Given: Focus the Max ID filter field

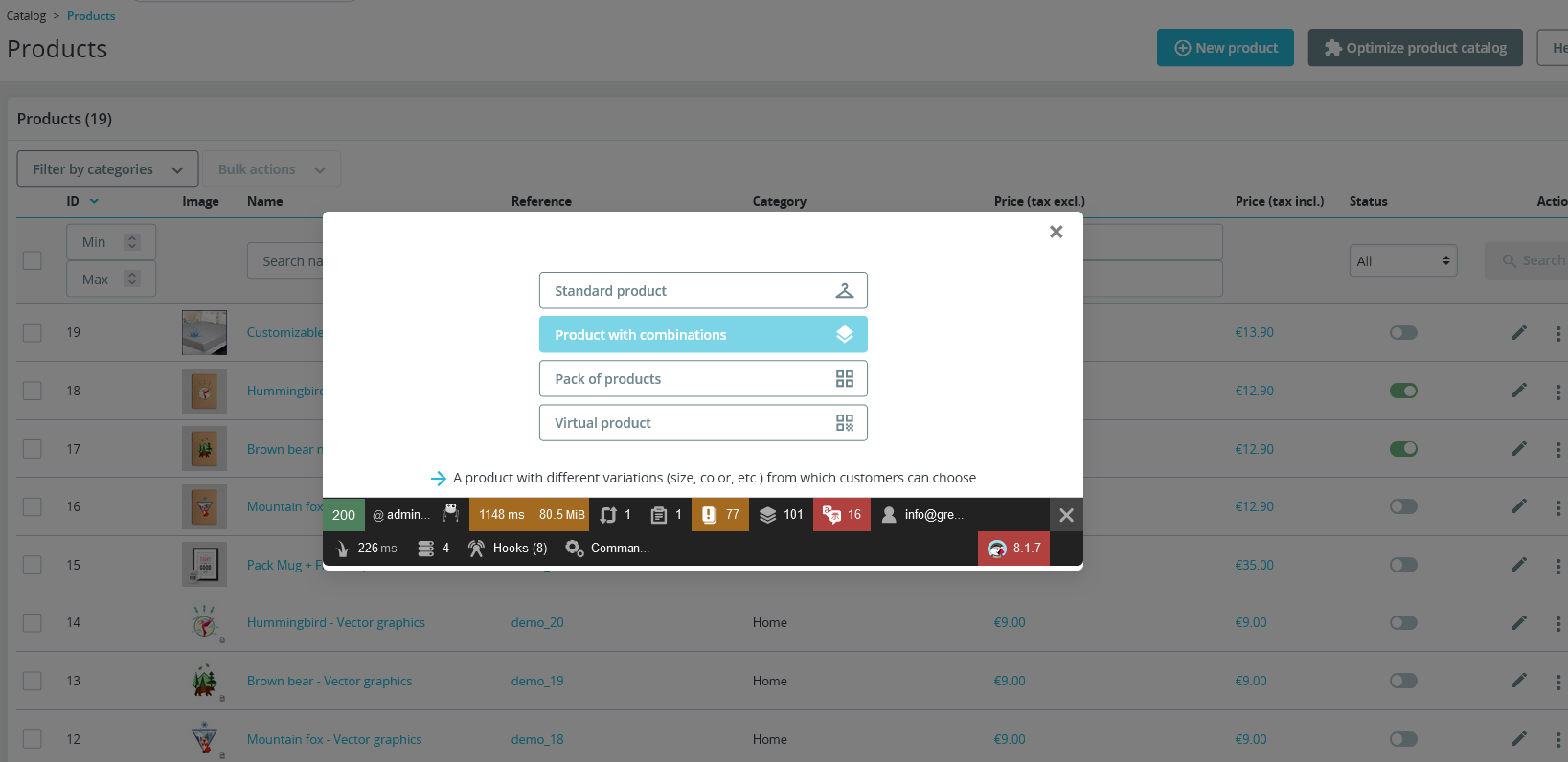Looking at the screenshot, I should click(x=111, y=280).
